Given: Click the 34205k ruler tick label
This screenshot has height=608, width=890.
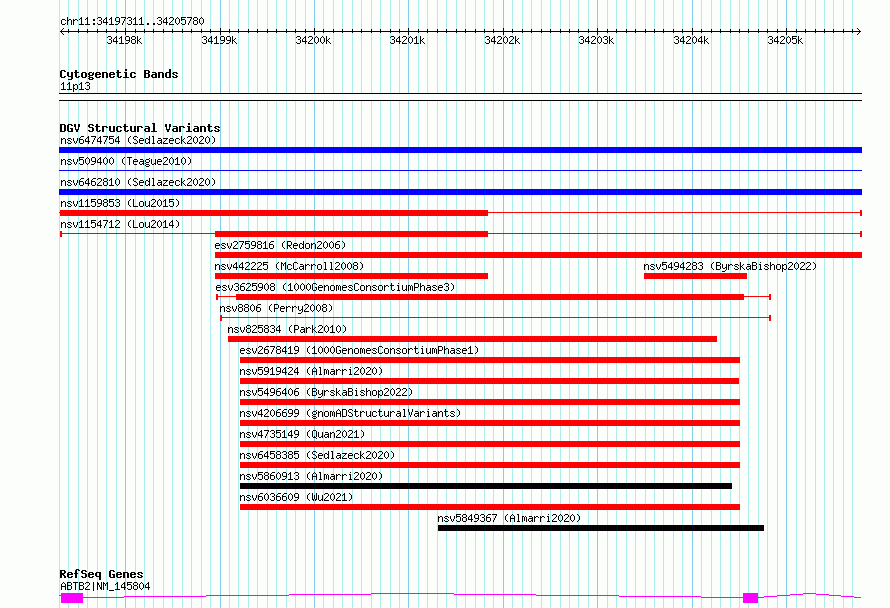Looking at the screenshot, I should (785, 40).
